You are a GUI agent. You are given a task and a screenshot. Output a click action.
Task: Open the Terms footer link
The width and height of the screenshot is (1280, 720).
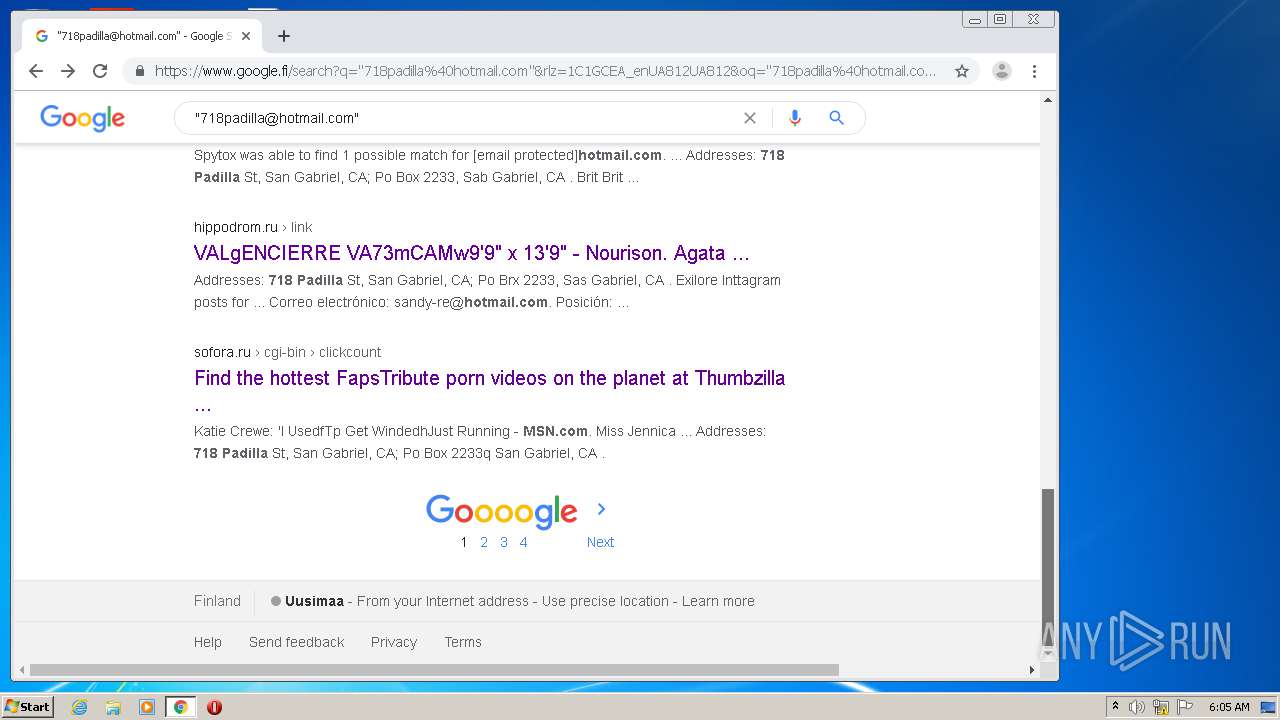coord(463,642)
